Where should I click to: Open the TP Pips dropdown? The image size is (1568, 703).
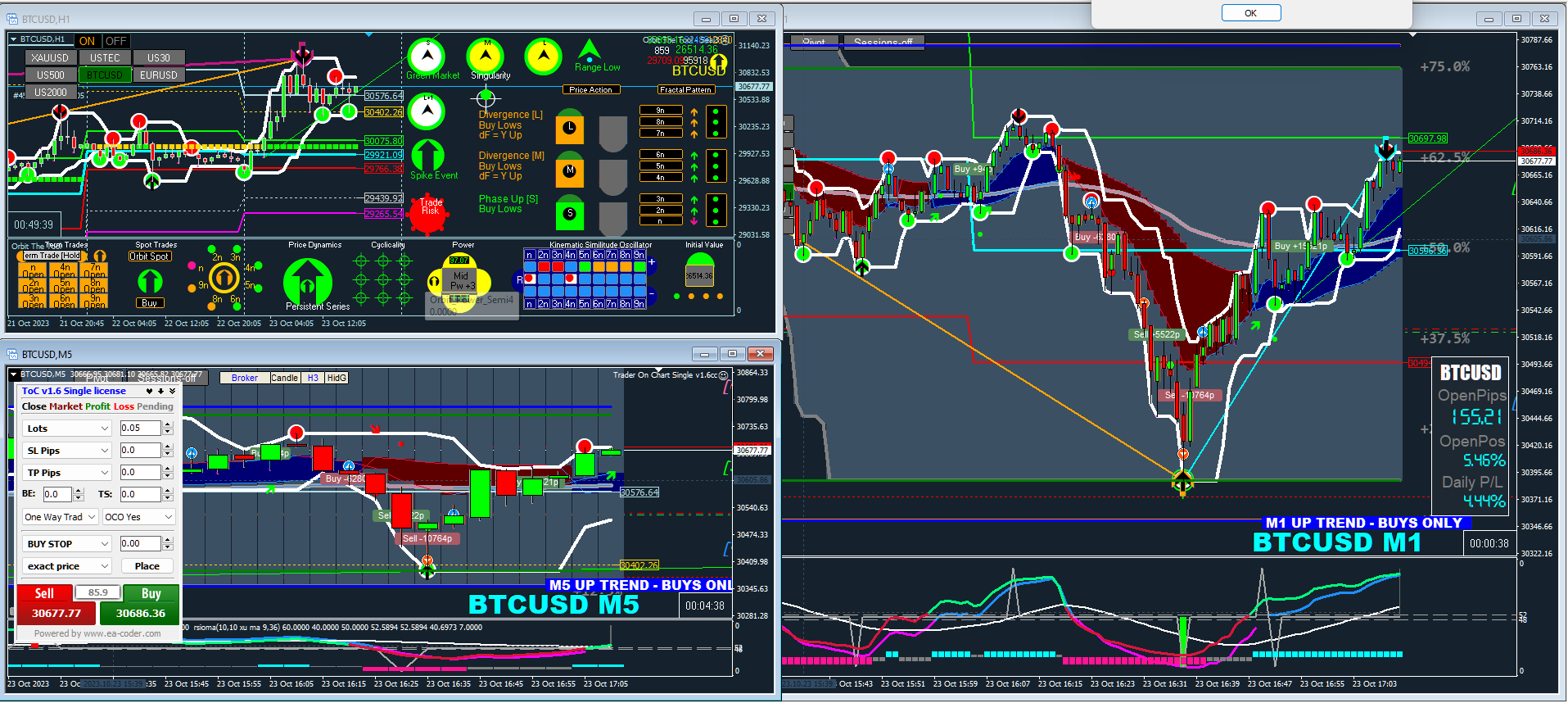click(x=66, y=473)
